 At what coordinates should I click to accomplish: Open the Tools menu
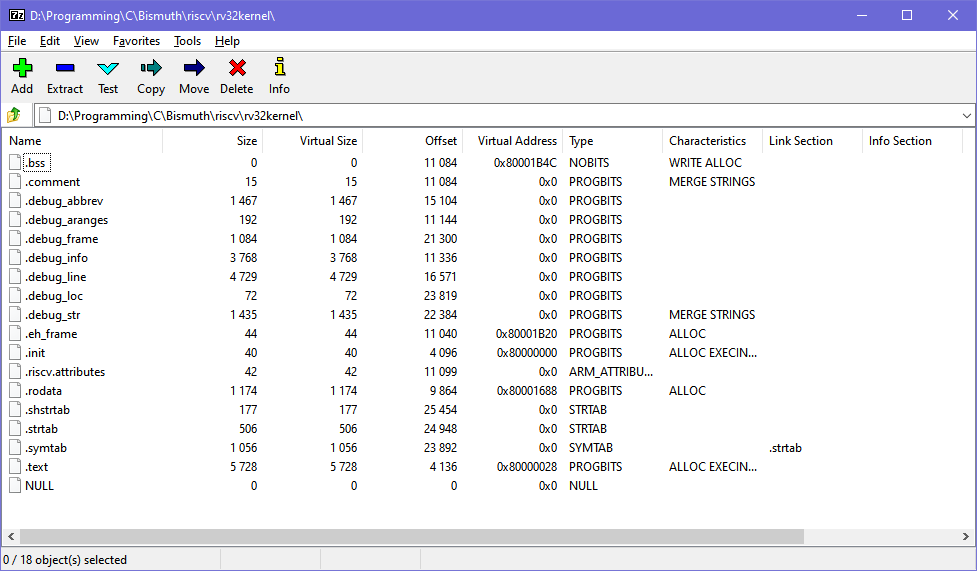(x=187, y=41)
